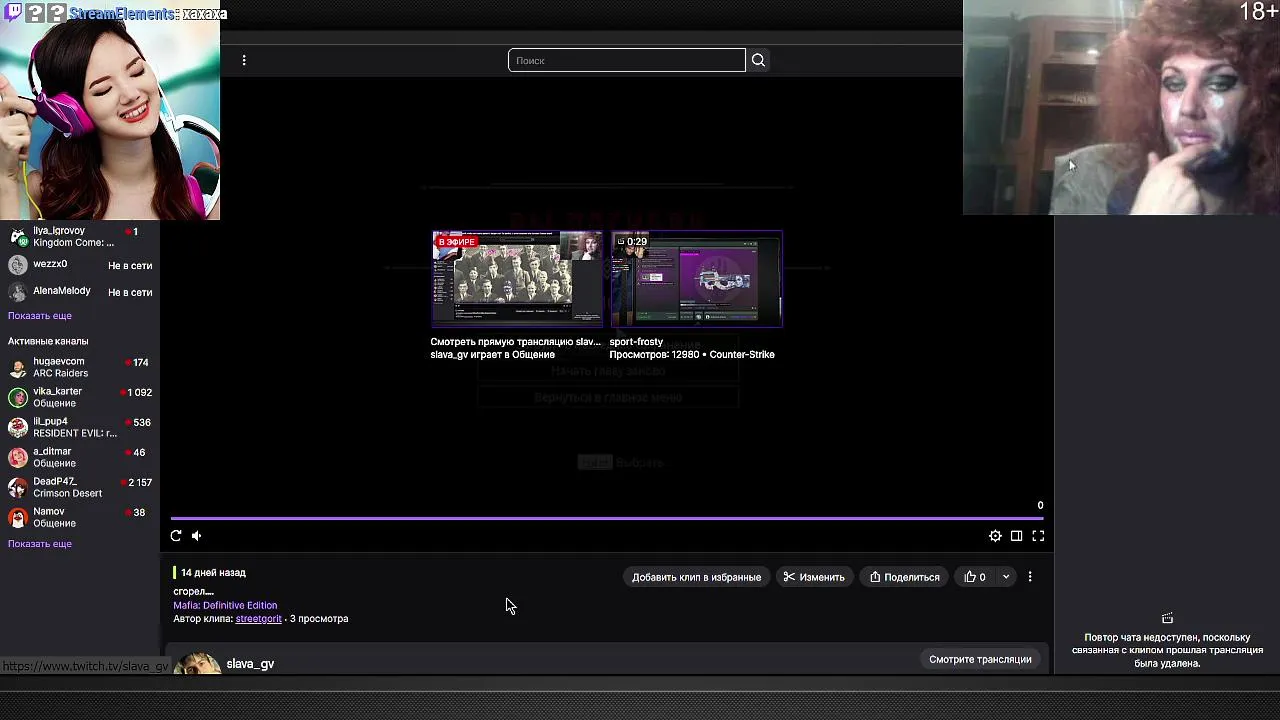
Task: Open Namov channel in sidebar
Action: tap(80, 517)
